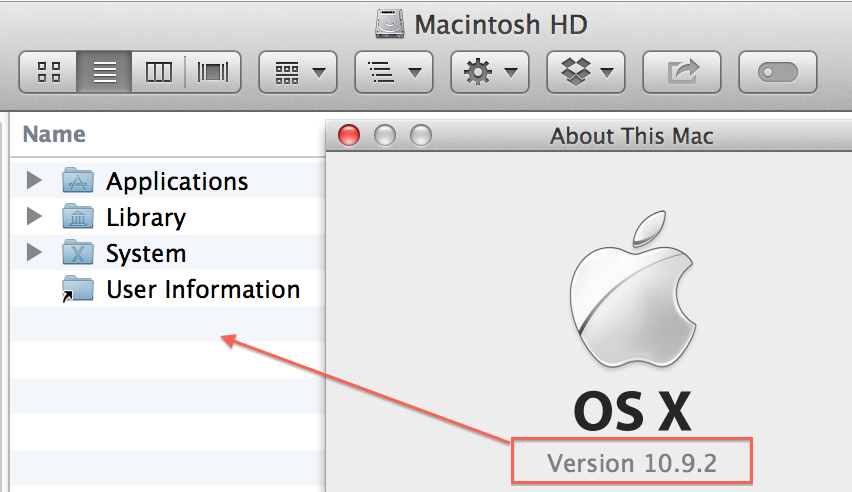Click the Macintosh HD drive proxy icon
852x492 pixels.
pyautogui.click(x=390, y=24)
